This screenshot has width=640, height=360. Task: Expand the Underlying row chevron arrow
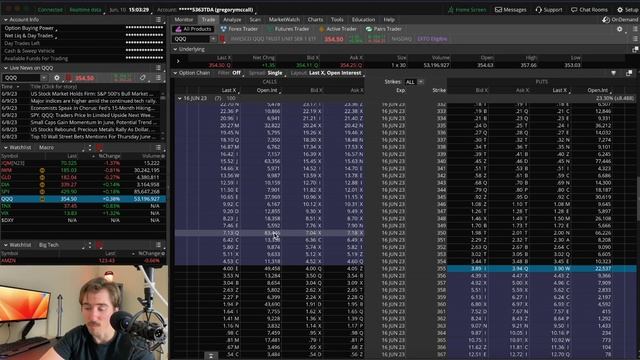(178, 61)
